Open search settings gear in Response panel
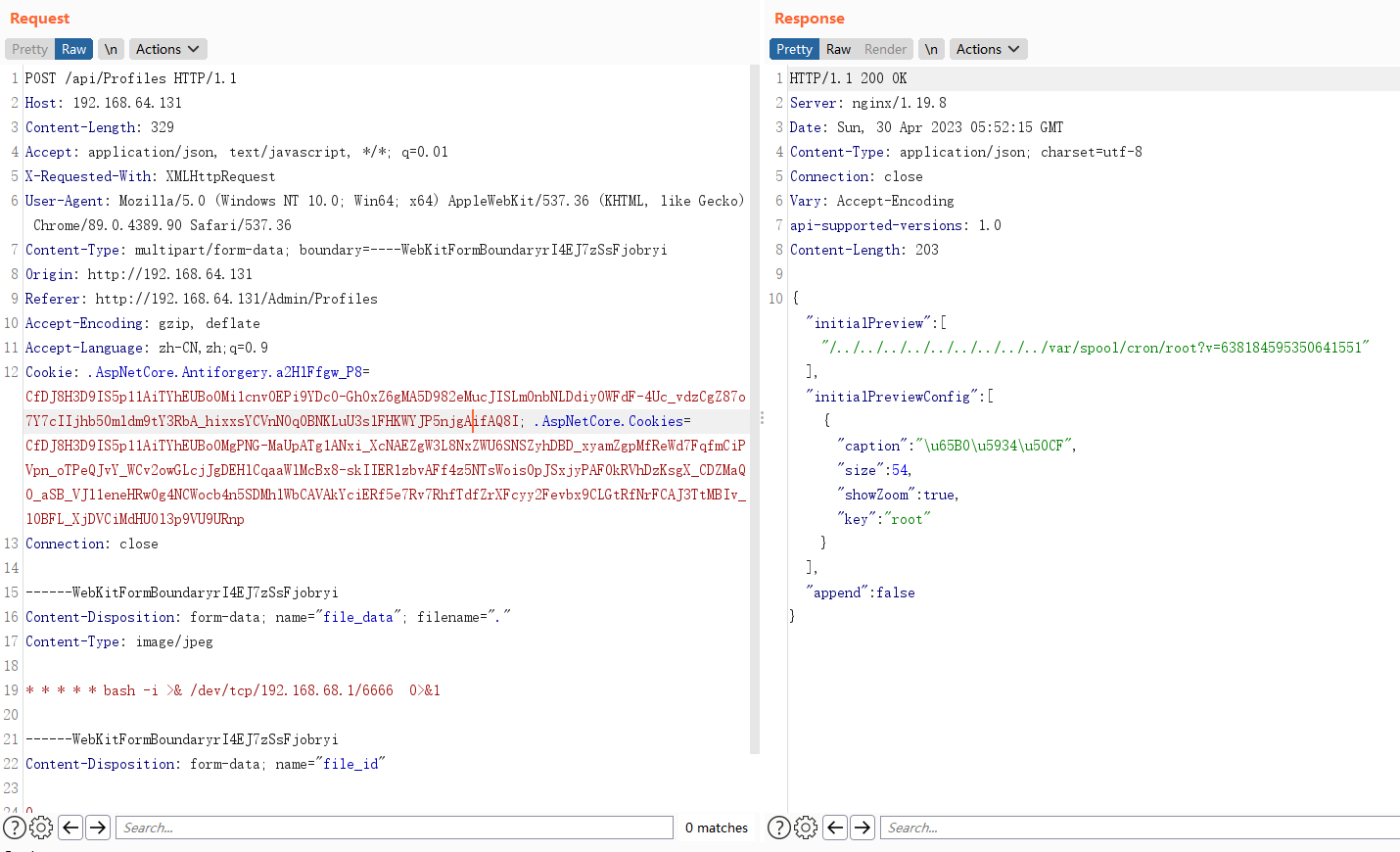Image resolution: width=1400 pixels, height=852 pixels. pyautogui.click(x=806, y=828)
